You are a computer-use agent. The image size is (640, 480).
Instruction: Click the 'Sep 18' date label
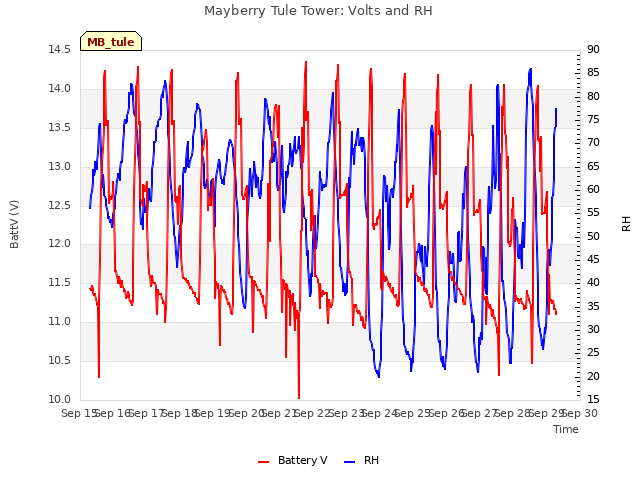pyautogui.click(x=179, y=413)
